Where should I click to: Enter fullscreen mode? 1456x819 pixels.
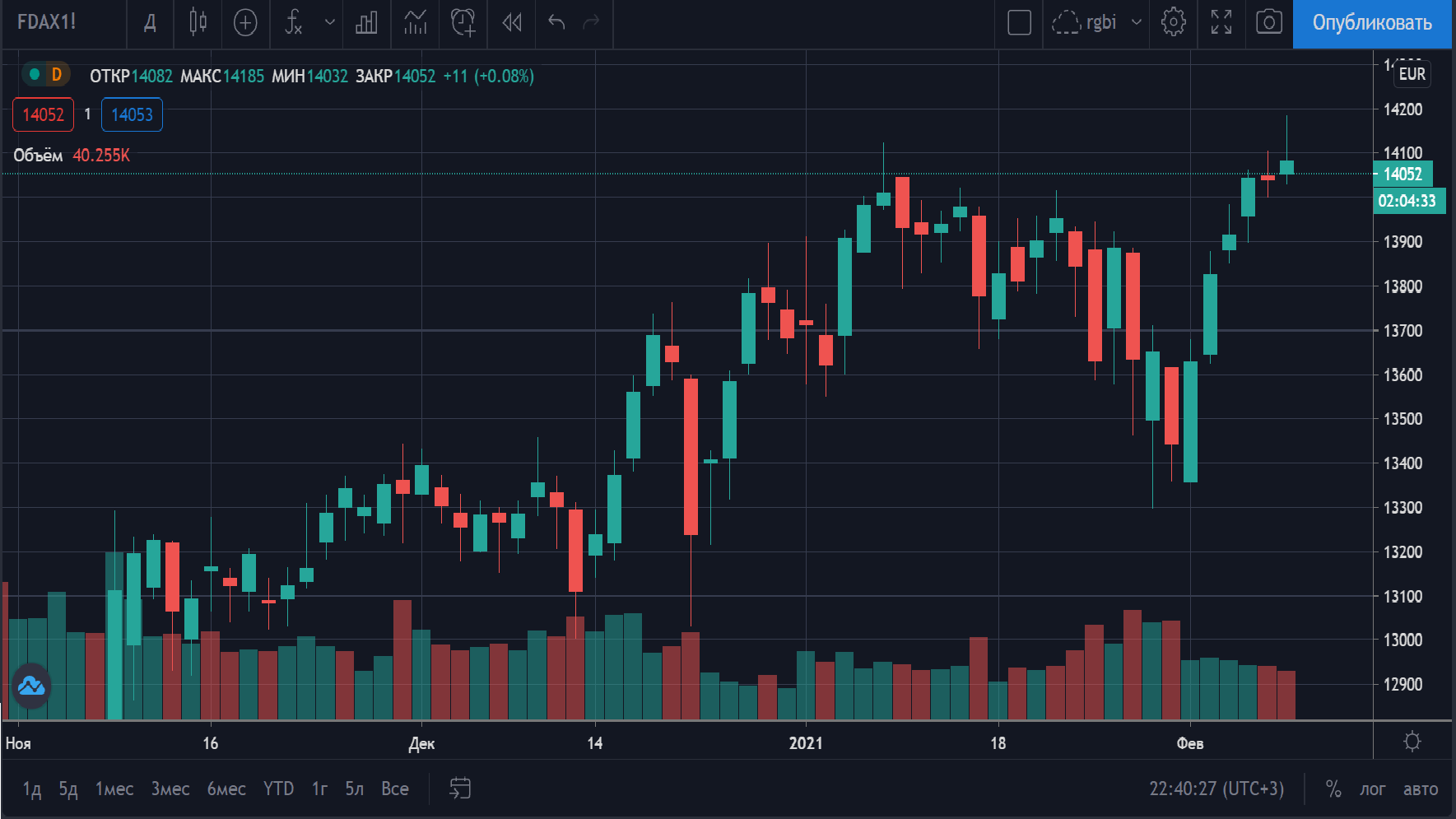[x=1221, y=22]
